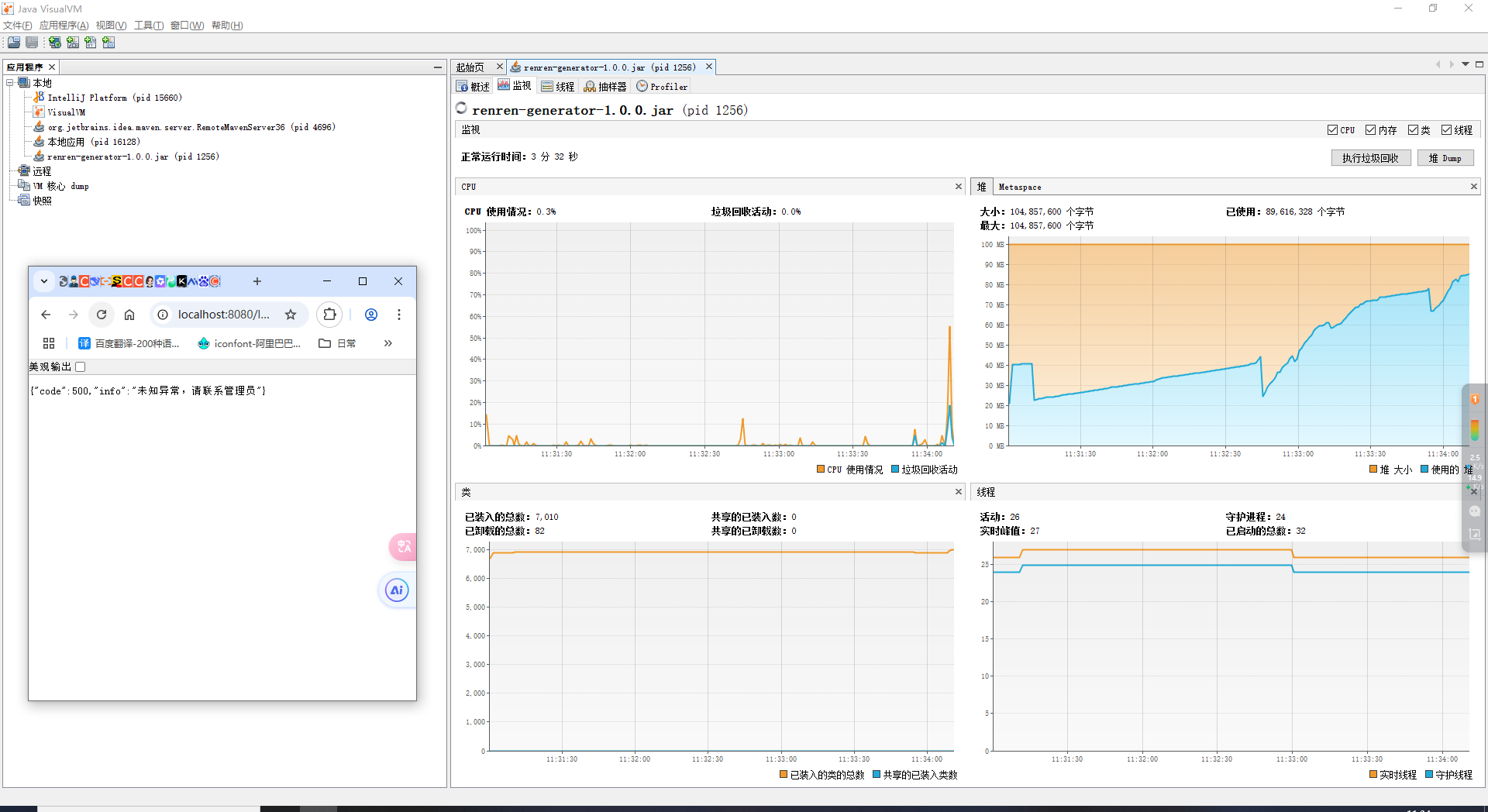Switch to the 线程 threads tab
The height and width of the screenshot is (812, 1488).
(x=558, y=87)
